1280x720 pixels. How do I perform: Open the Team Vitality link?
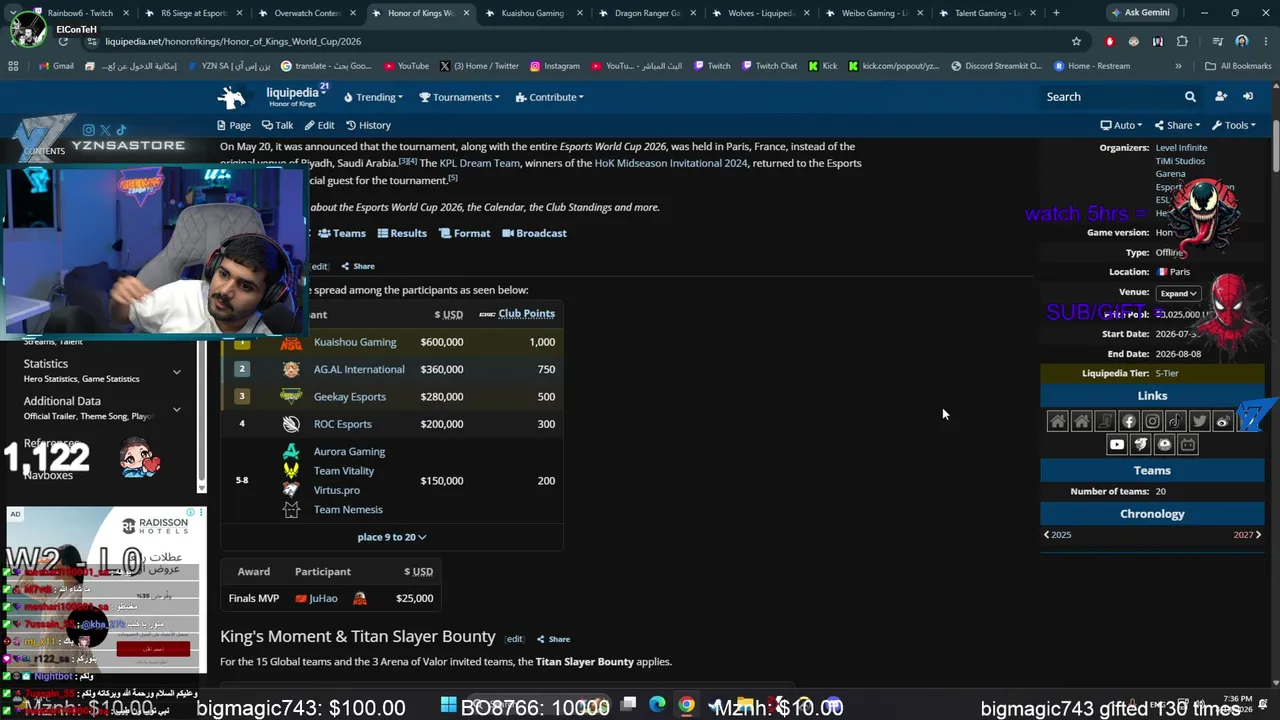tap(344, 471)
